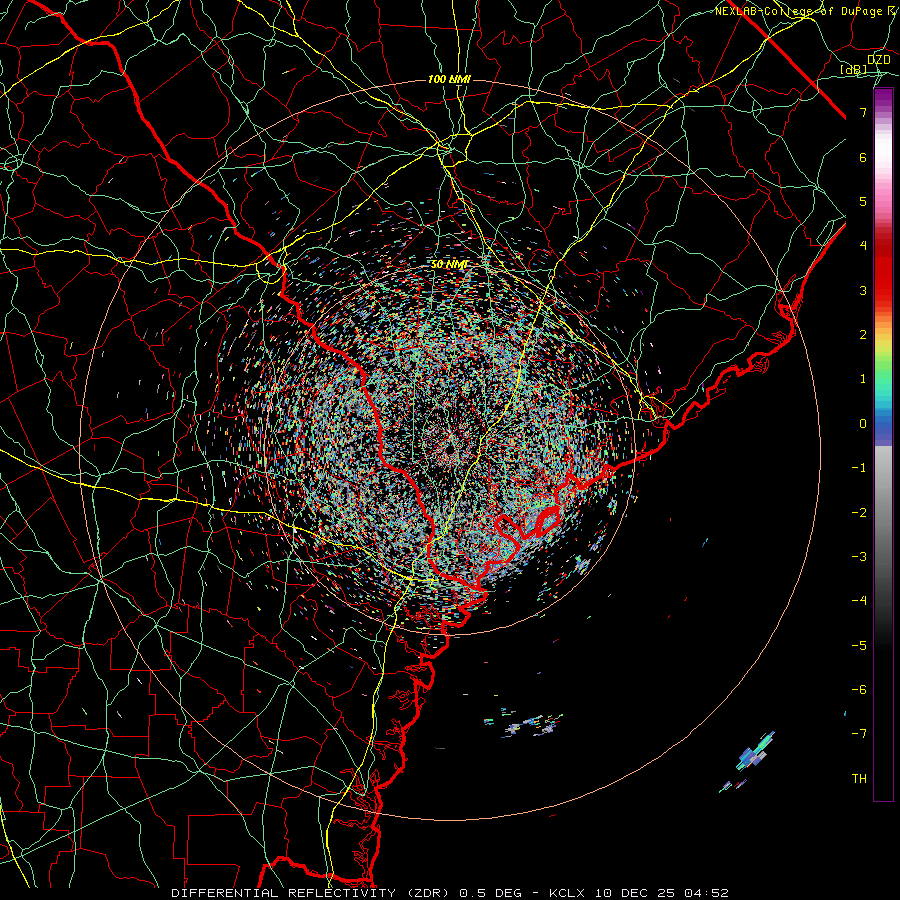The width and height of the screenshot is (900, 900).
Task: Click the DZD legend title
Action: coord(878,60)
